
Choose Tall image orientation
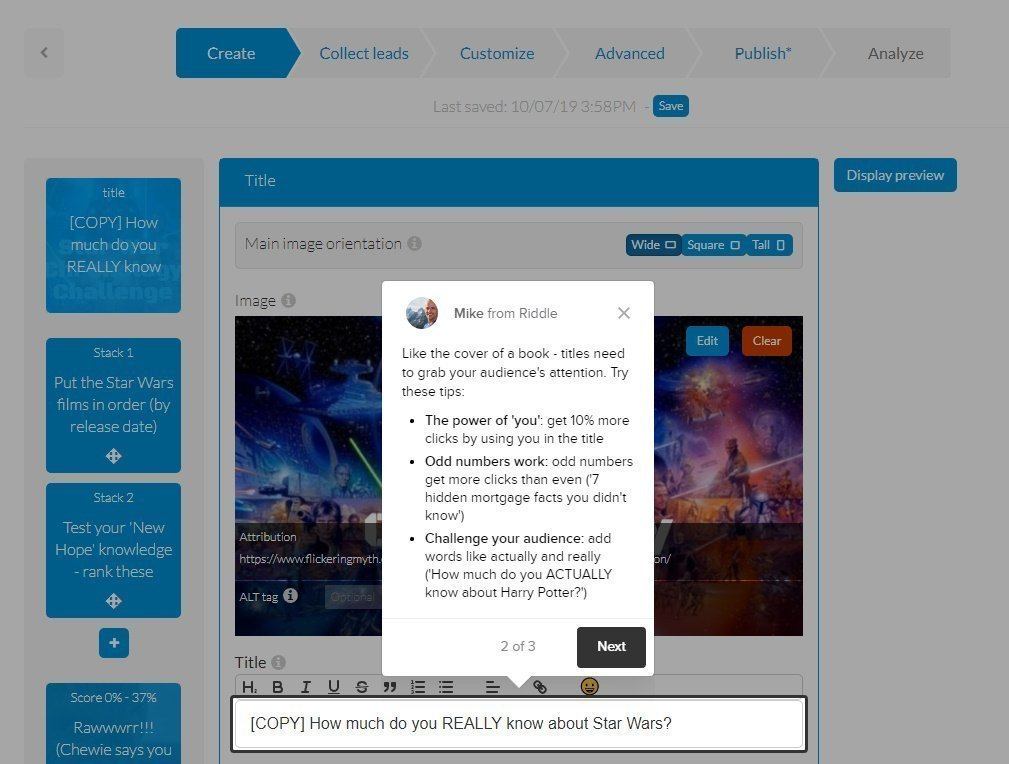click(x=769, y=245)
